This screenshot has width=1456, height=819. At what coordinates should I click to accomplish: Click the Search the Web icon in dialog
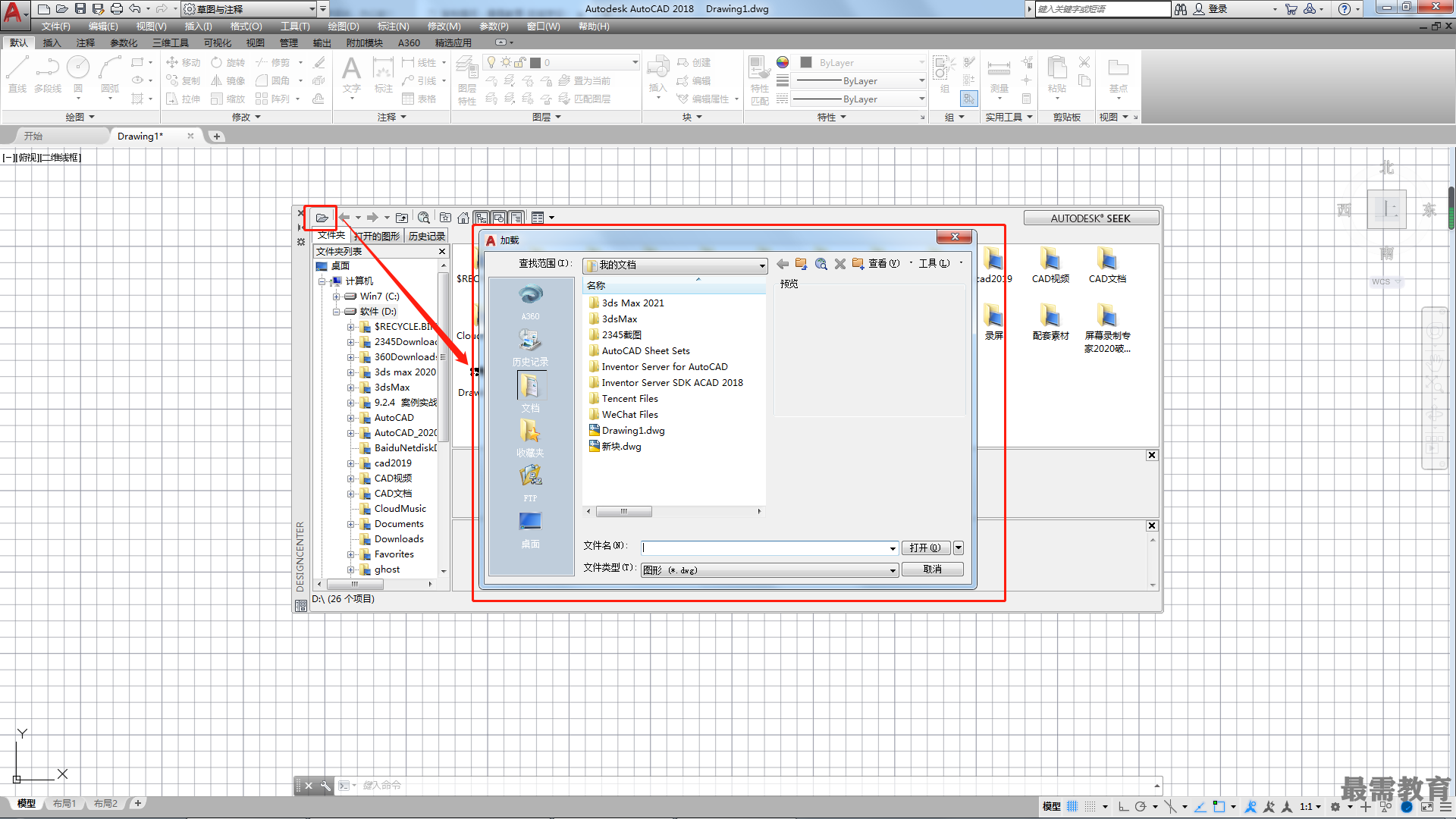(821, 264)
